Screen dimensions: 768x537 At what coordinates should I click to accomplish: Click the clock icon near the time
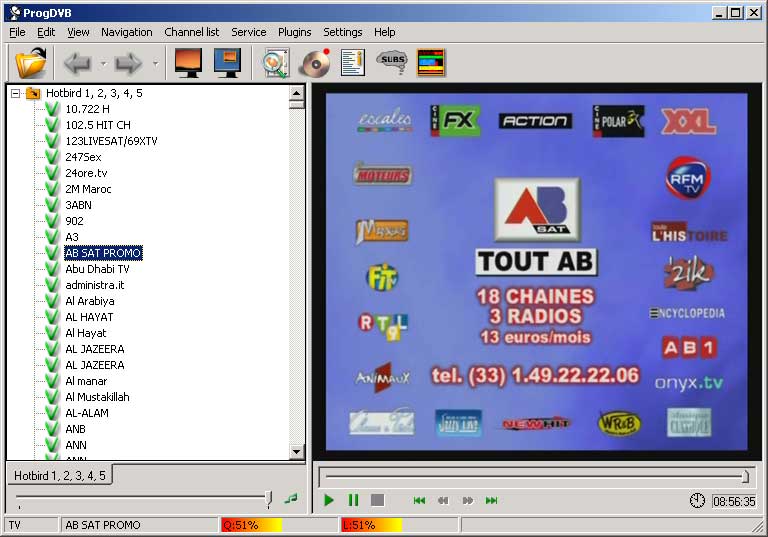tap(697, 501)
